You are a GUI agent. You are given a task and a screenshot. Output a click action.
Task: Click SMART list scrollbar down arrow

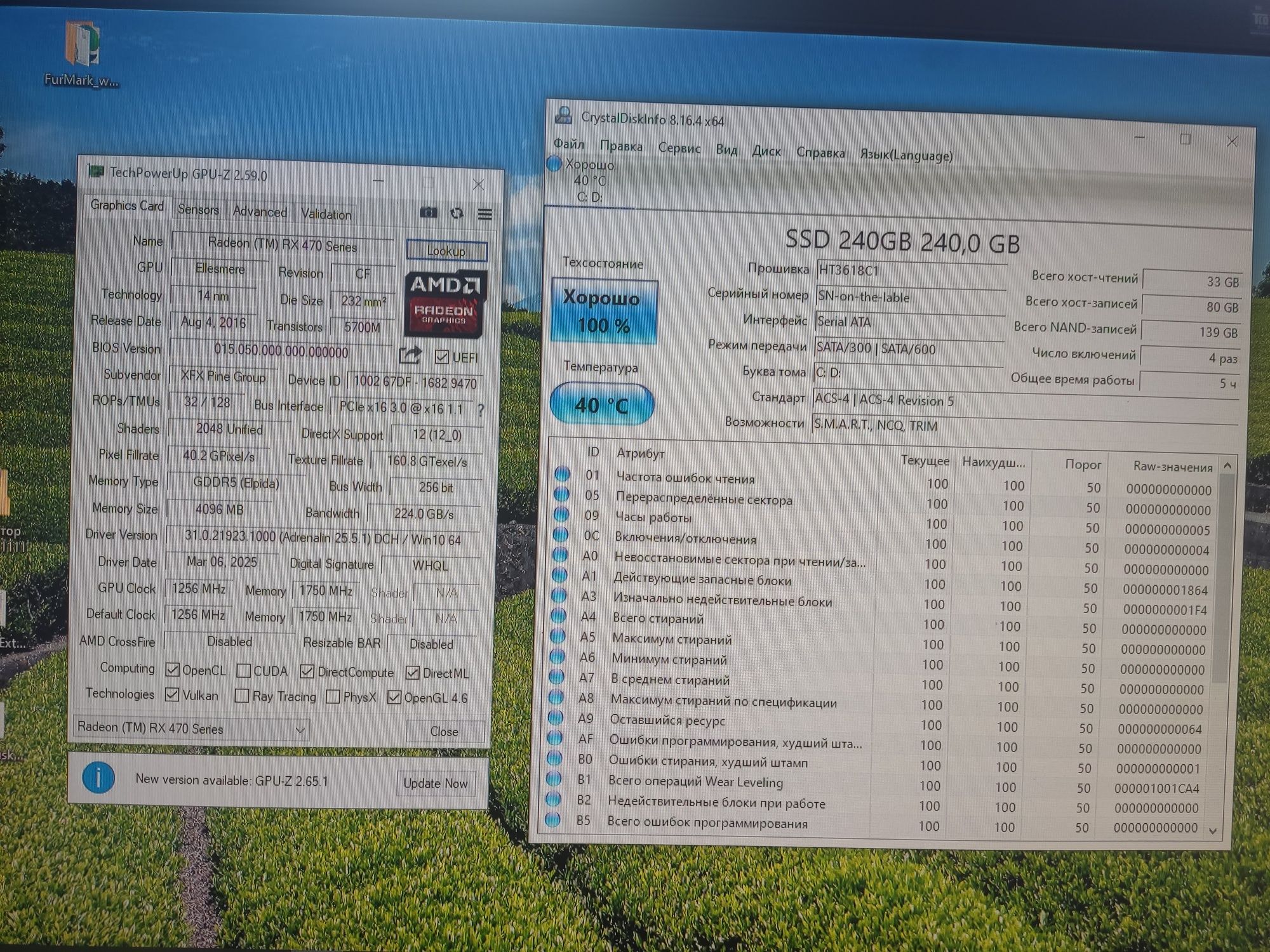[1213, 831]
